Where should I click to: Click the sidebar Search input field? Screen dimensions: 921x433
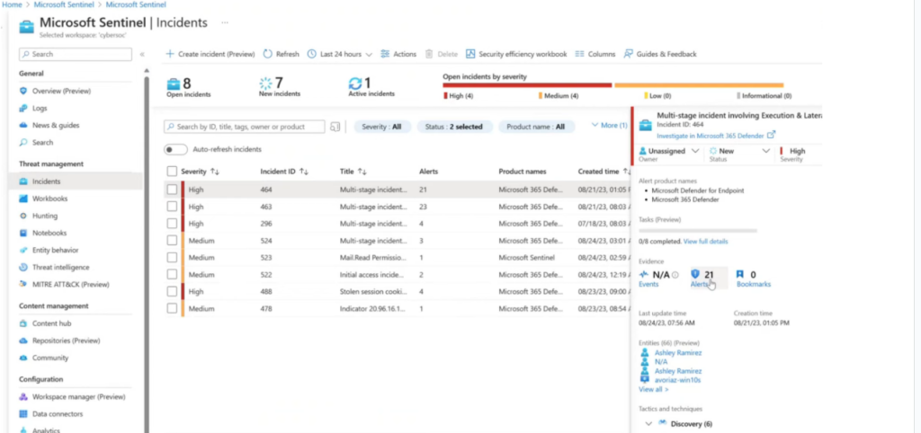(75, 54)
